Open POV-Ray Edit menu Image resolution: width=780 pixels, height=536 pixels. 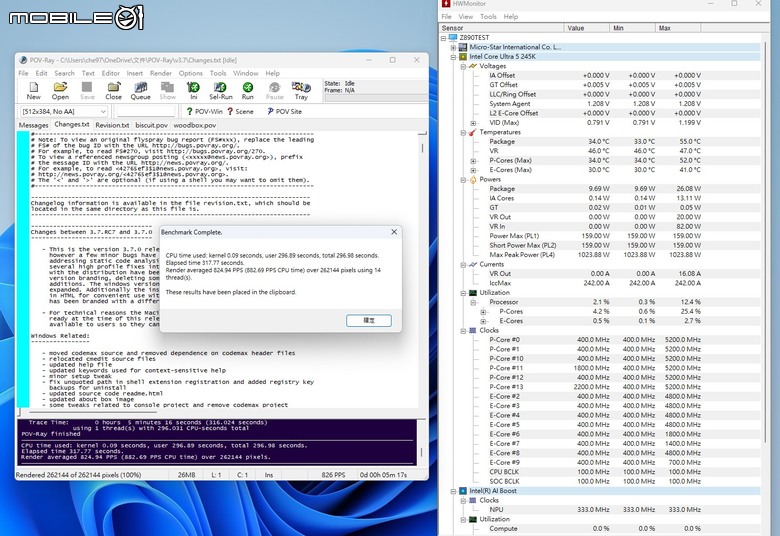(x=41, y=73)
